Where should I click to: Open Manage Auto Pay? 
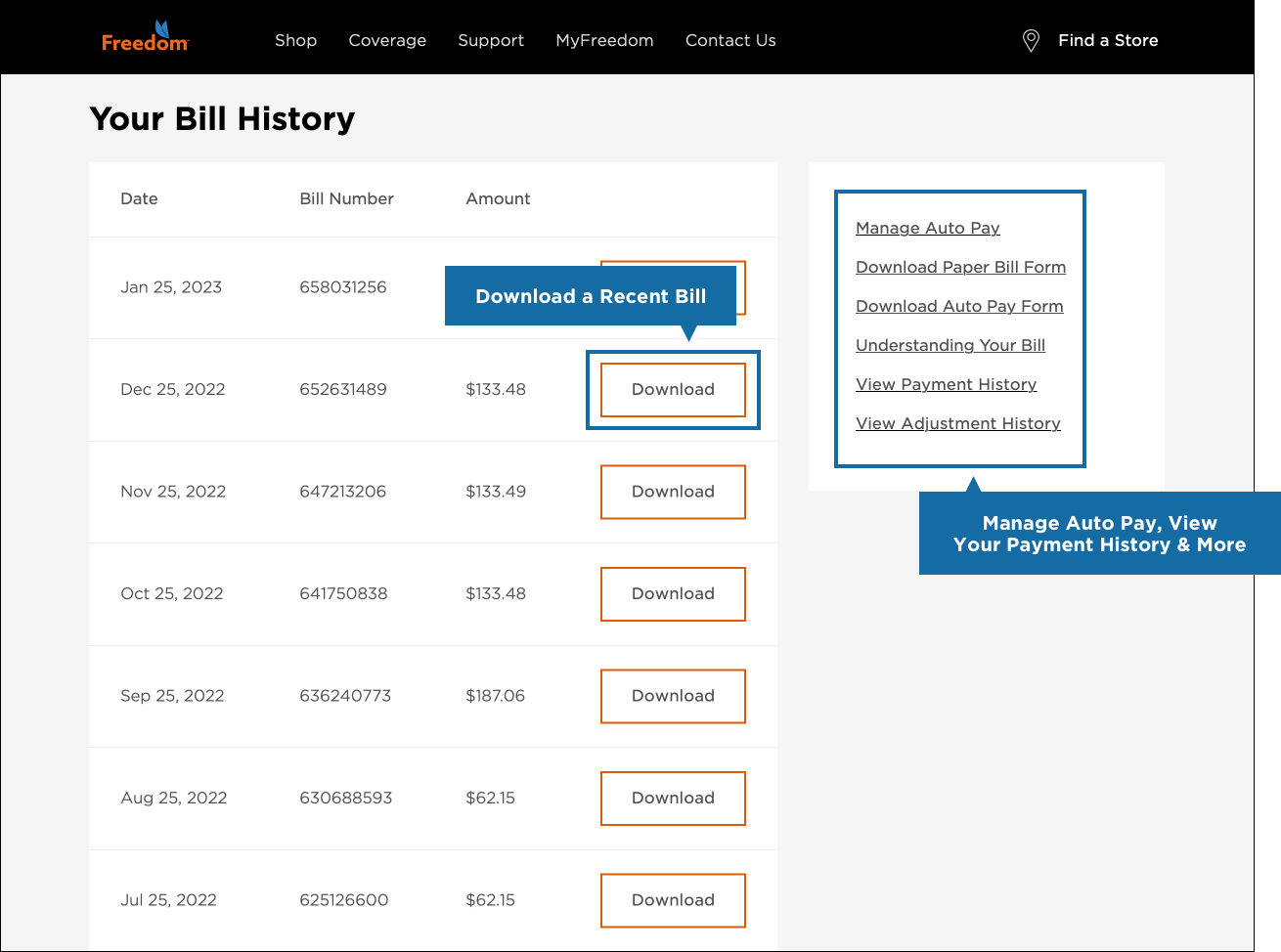pos(927,228)
